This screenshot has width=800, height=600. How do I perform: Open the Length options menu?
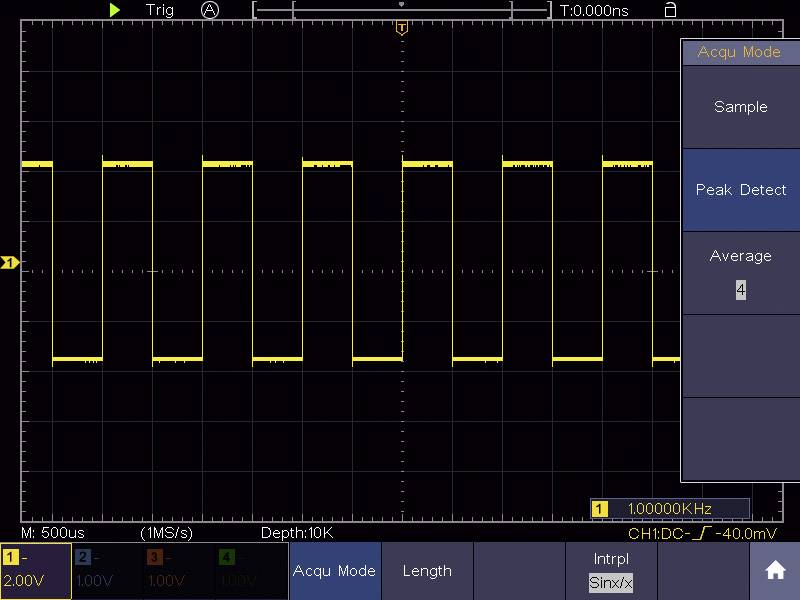(x=428, y=570)
